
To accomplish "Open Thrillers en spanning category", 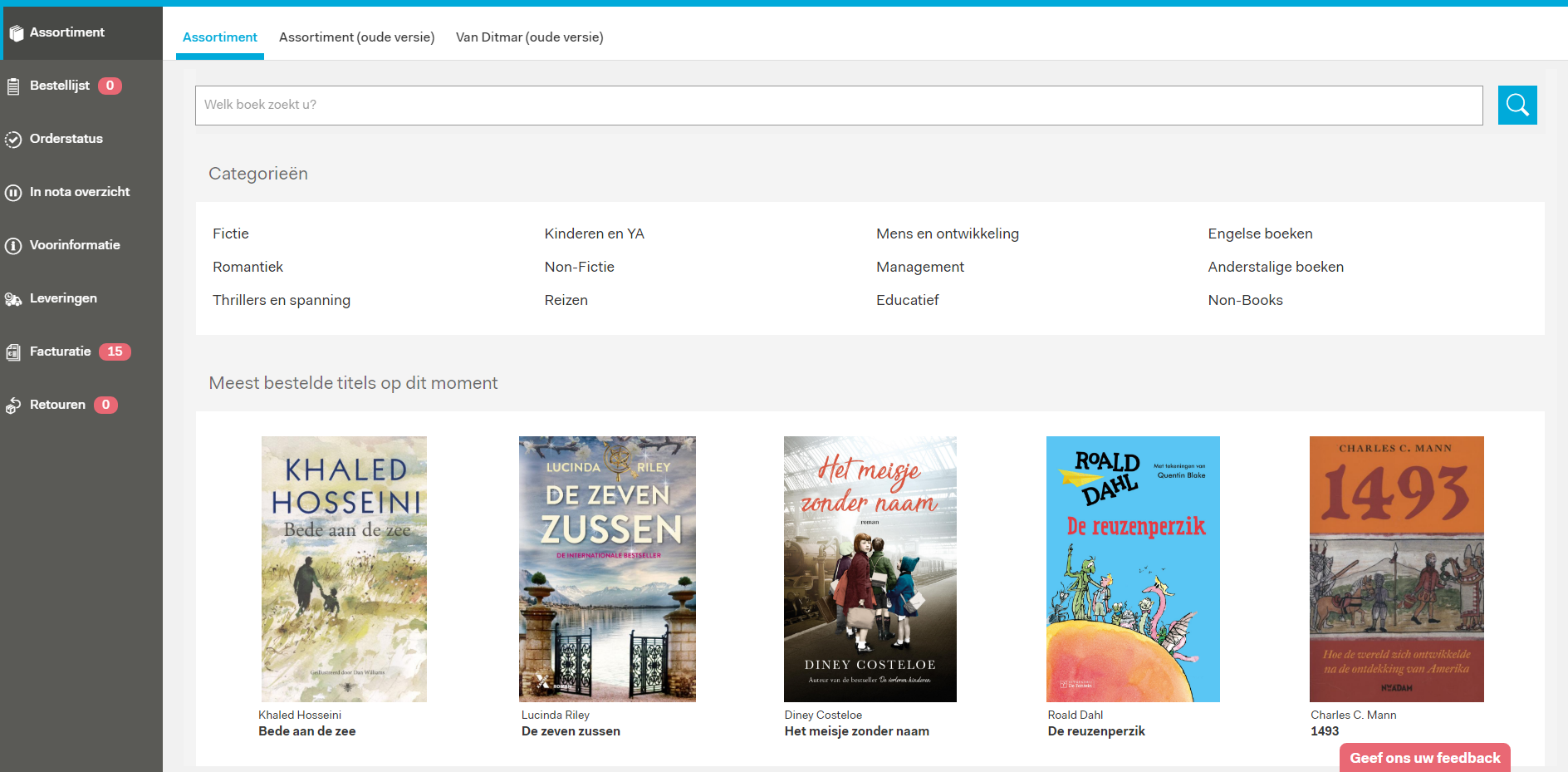I will click(x=282, y=300).
